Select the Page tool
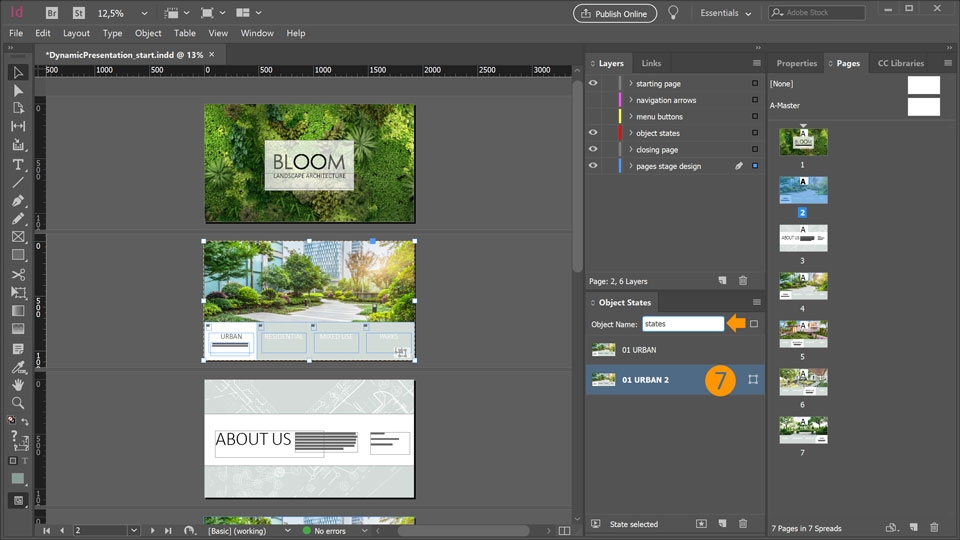Screen dimensions: 960x540 click(x=18, y=108)
